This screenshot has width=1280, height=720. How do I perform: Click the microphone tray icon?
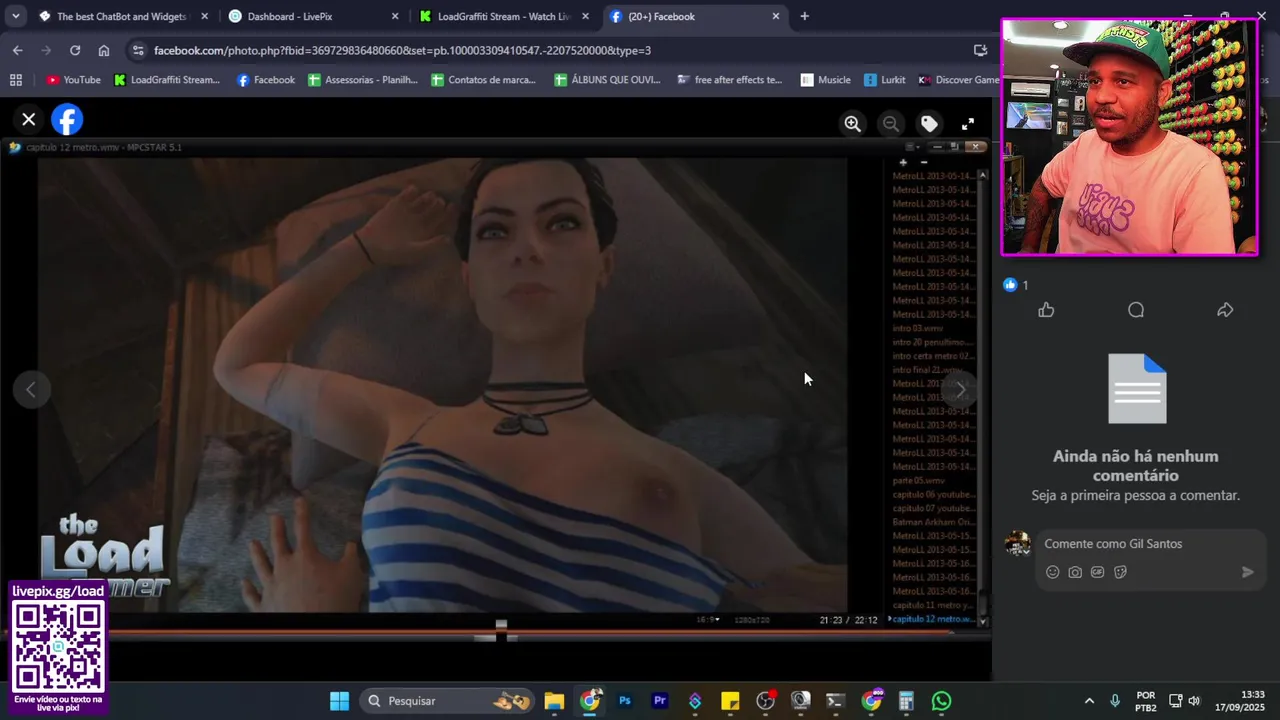[1115, 701]
